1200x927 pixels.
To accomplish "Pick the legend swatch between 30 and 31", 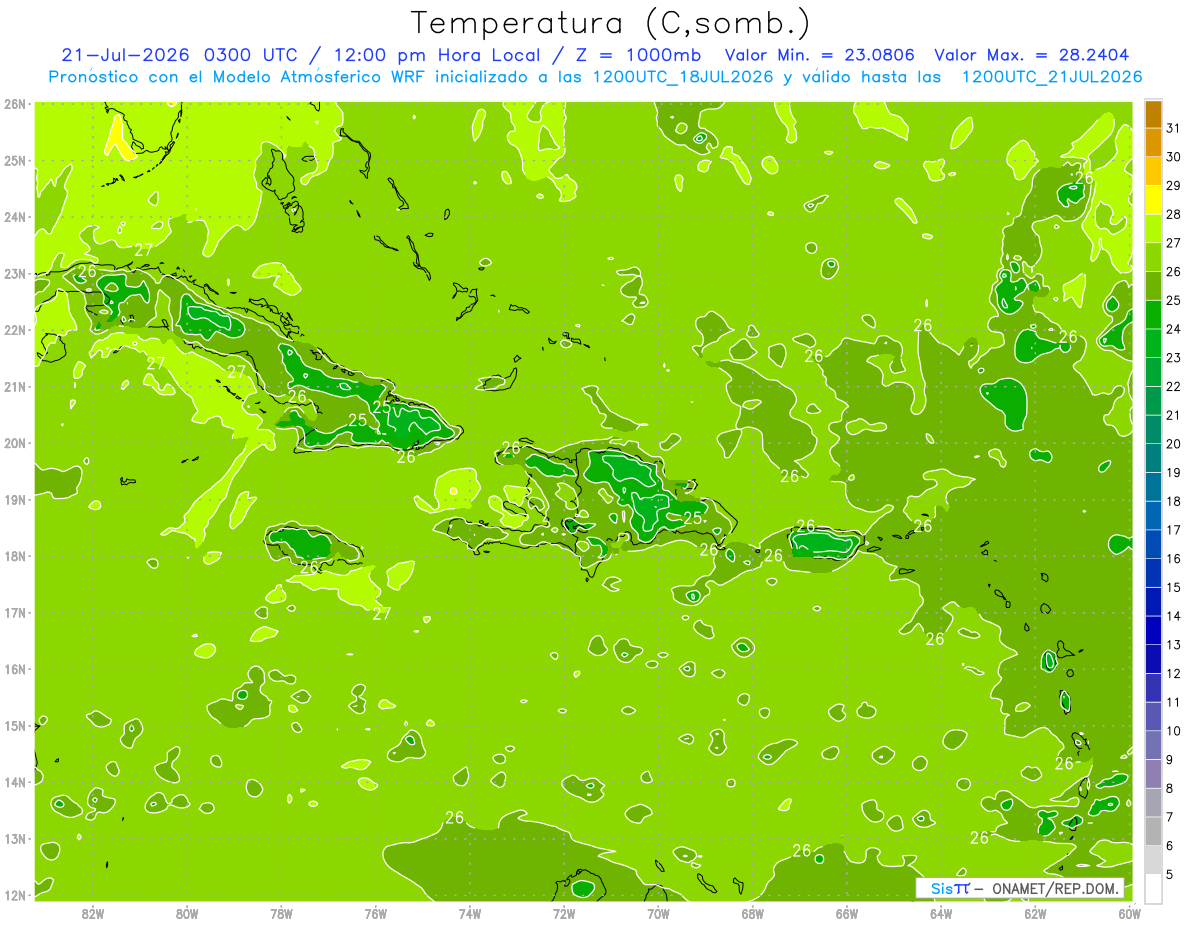I will tap(1153, 143).
